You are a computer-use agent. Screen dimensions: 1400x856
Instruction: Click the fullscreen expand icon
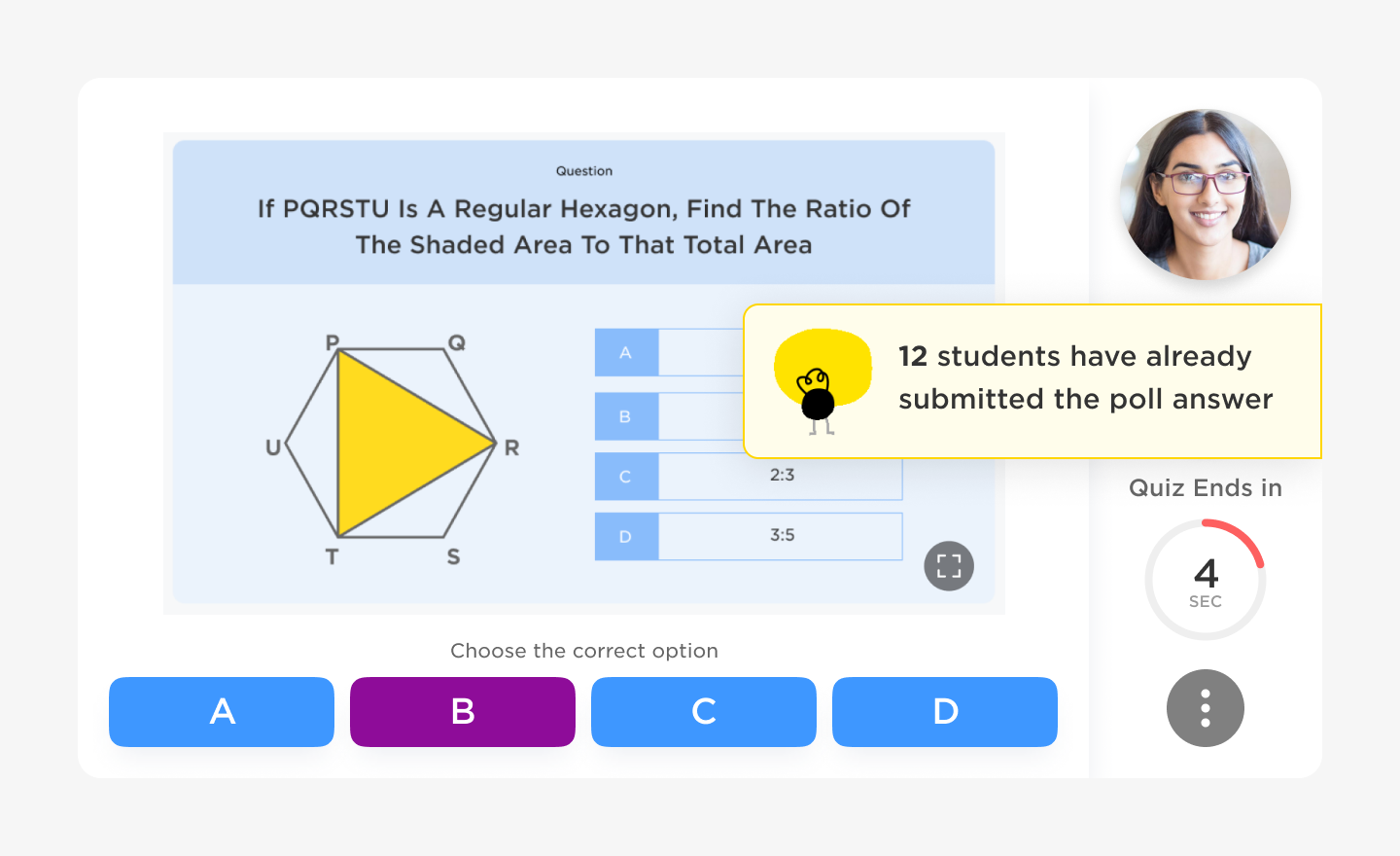point(949,566)
